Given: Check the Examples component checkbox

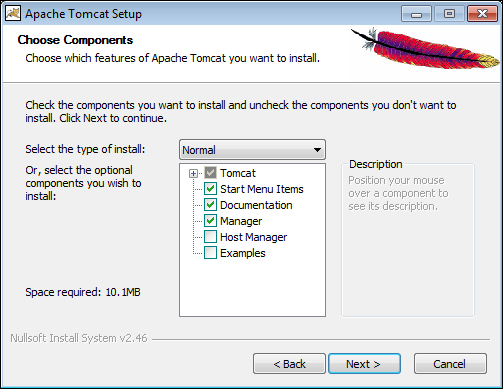Looking at the screenshot, I should pos(210,253).
